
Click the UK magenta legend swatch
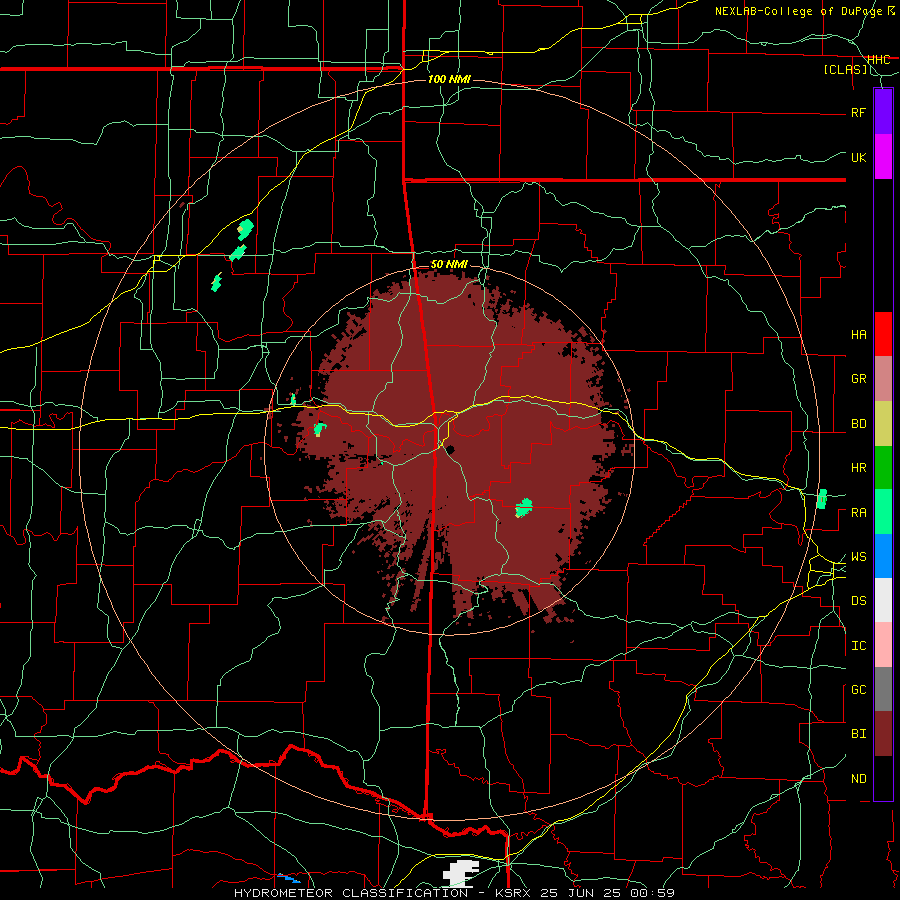(883, 157)
